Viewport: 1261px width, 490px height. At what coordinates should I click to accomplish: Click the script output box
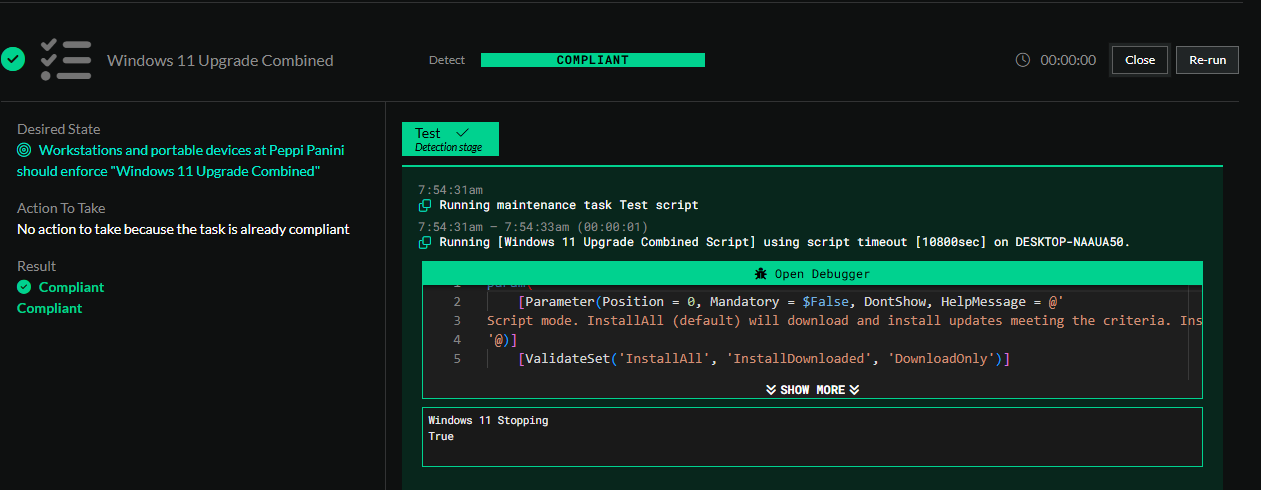coord(812,436)
